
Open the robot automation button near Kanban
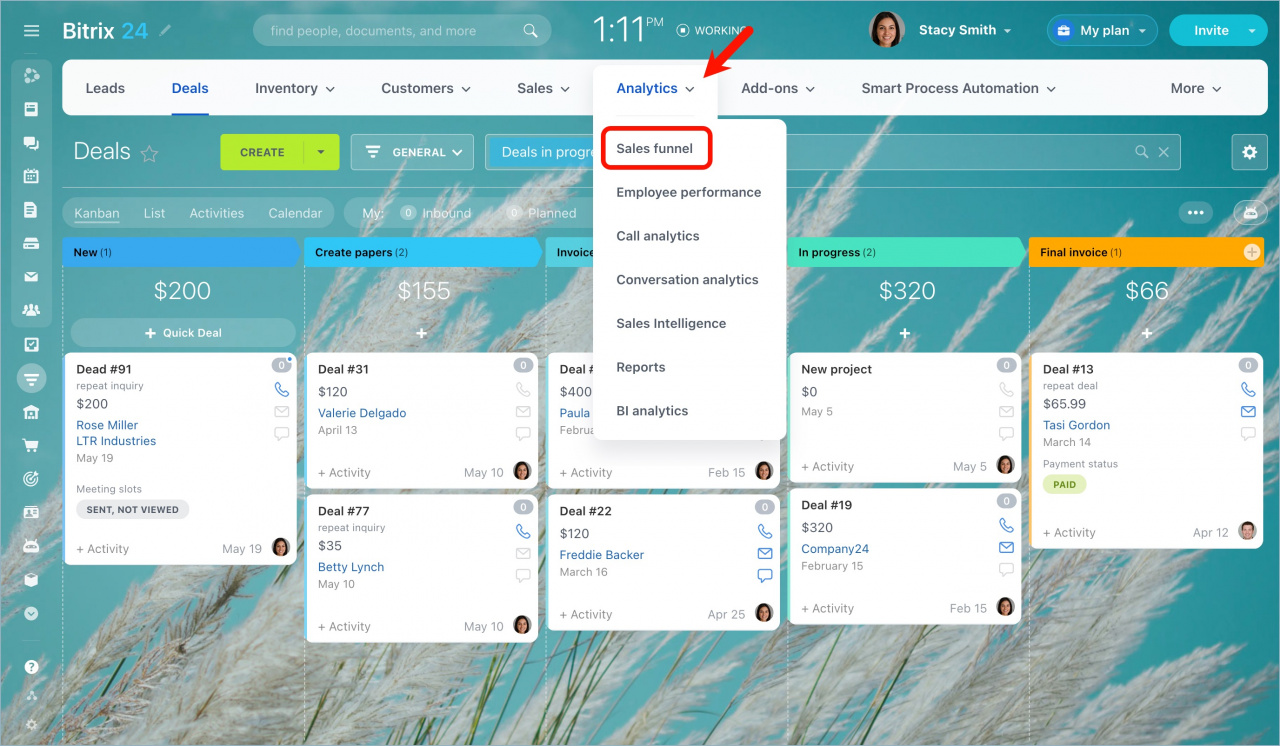(1250, 212)
